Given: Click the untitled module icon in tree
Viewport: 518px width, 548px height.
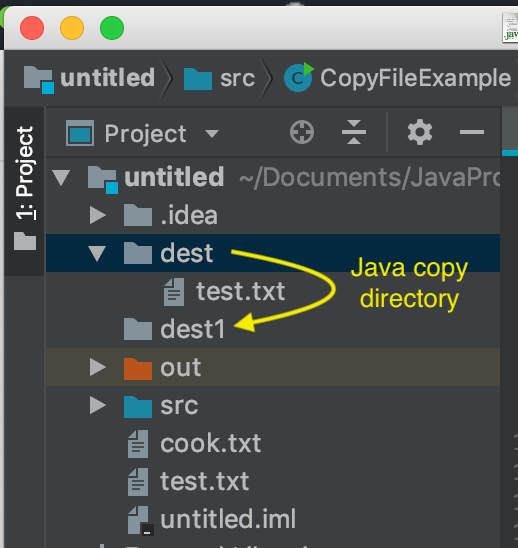Looking at the screenshot, I should 103,180.
